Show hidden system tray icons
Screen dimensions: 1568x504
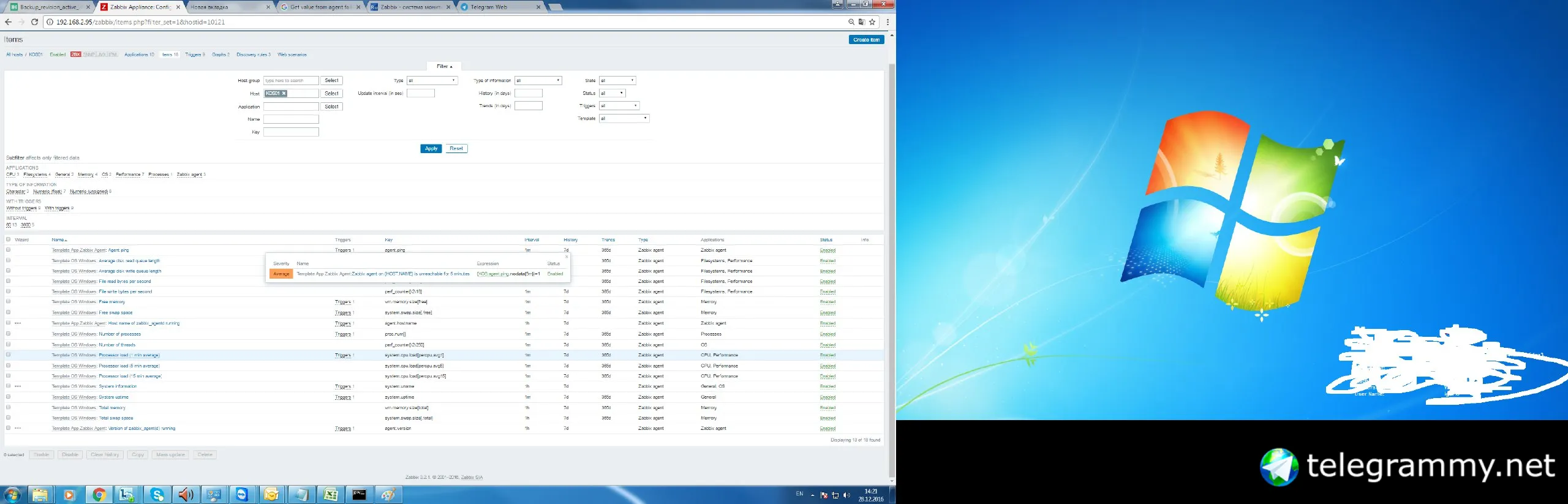pos(813,495)
